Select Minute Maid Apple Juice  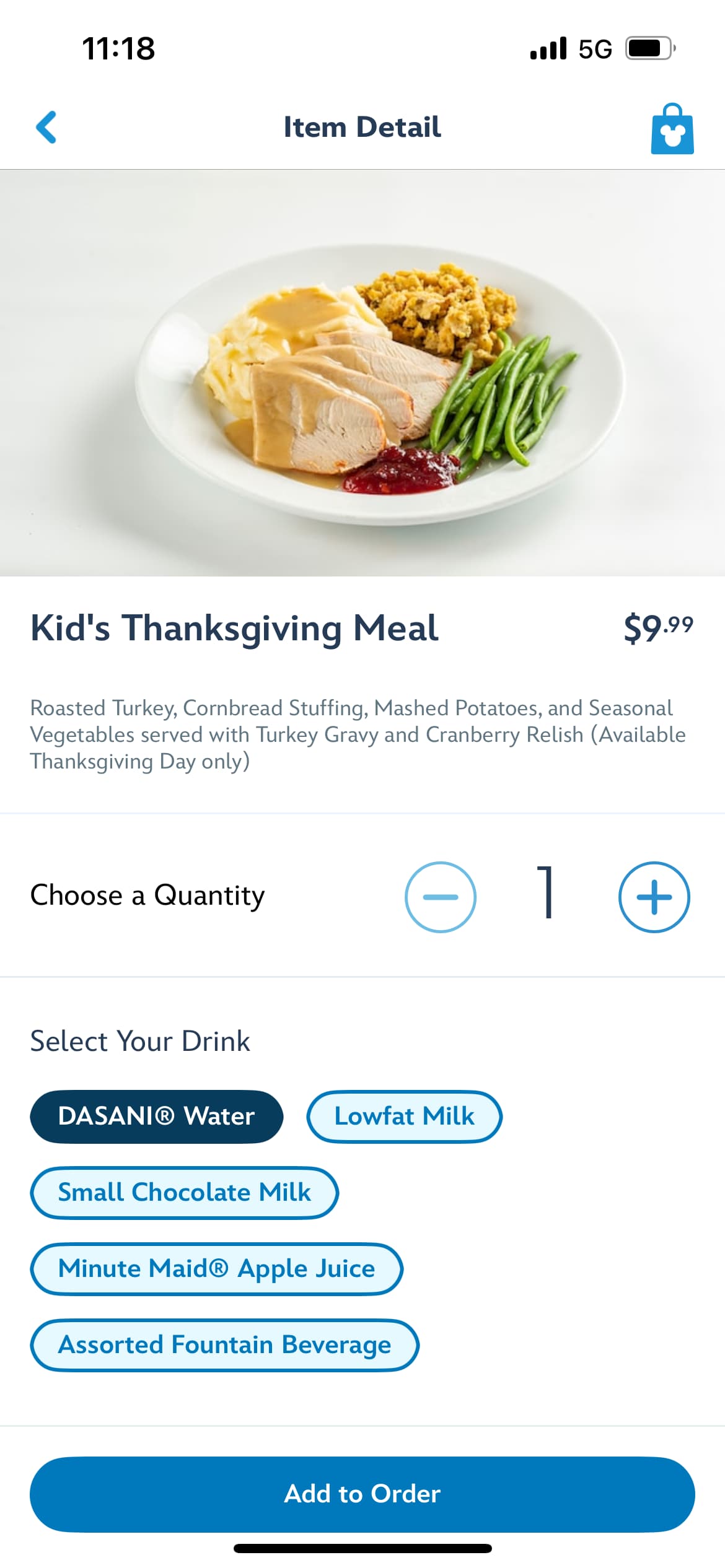click(x=216, y=1269)
